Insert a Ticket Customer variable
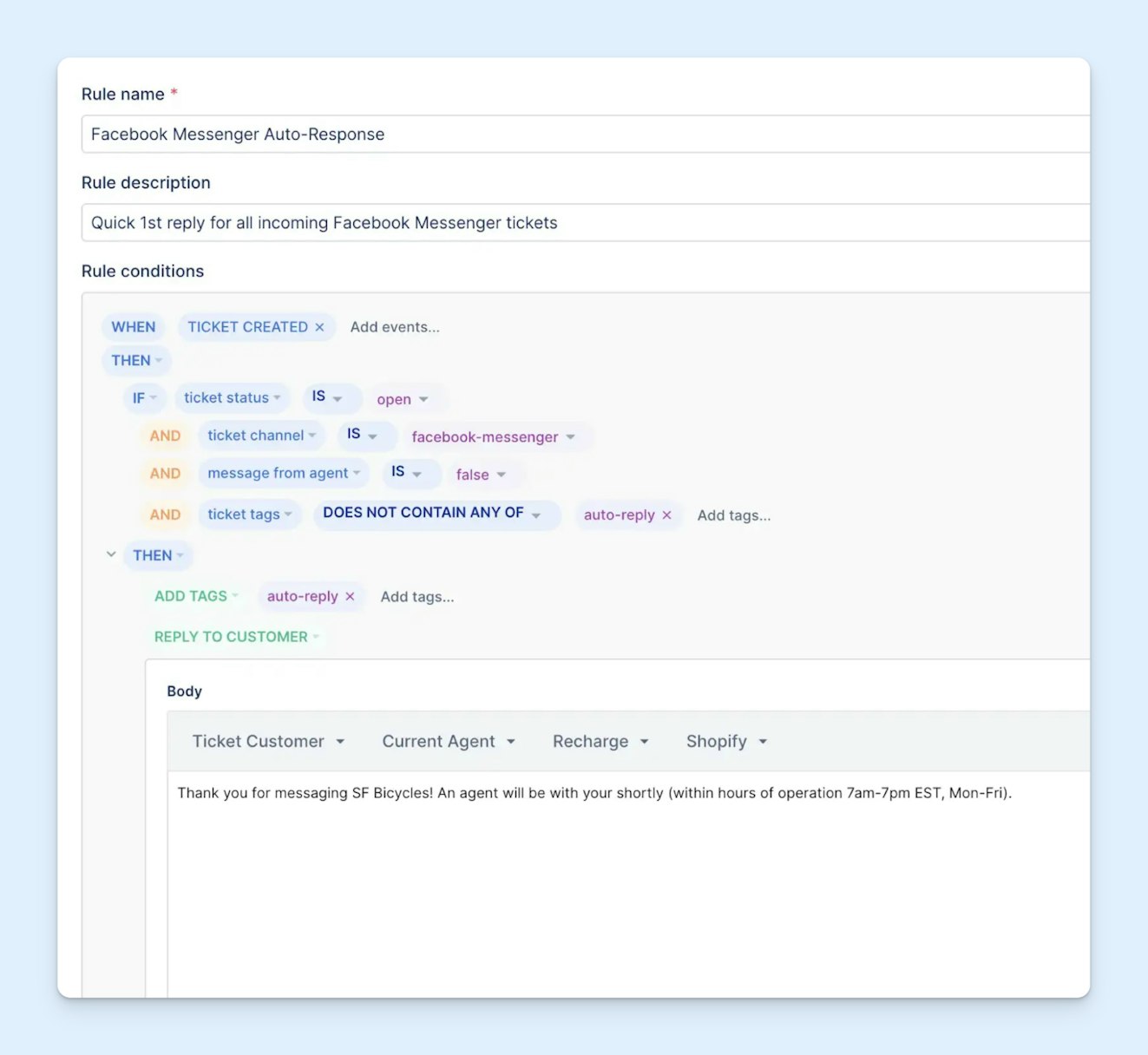 [x=268, y=741]
